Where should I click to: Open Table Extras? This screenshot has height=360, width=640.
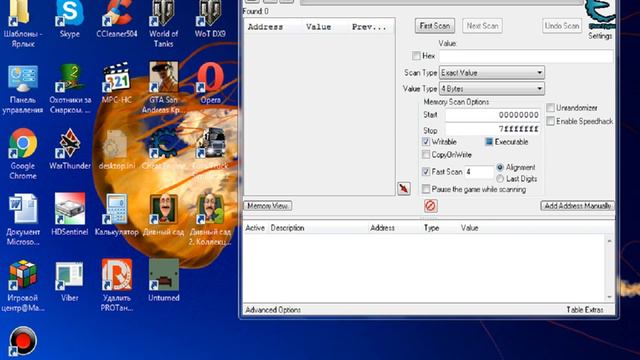(584, 310)
